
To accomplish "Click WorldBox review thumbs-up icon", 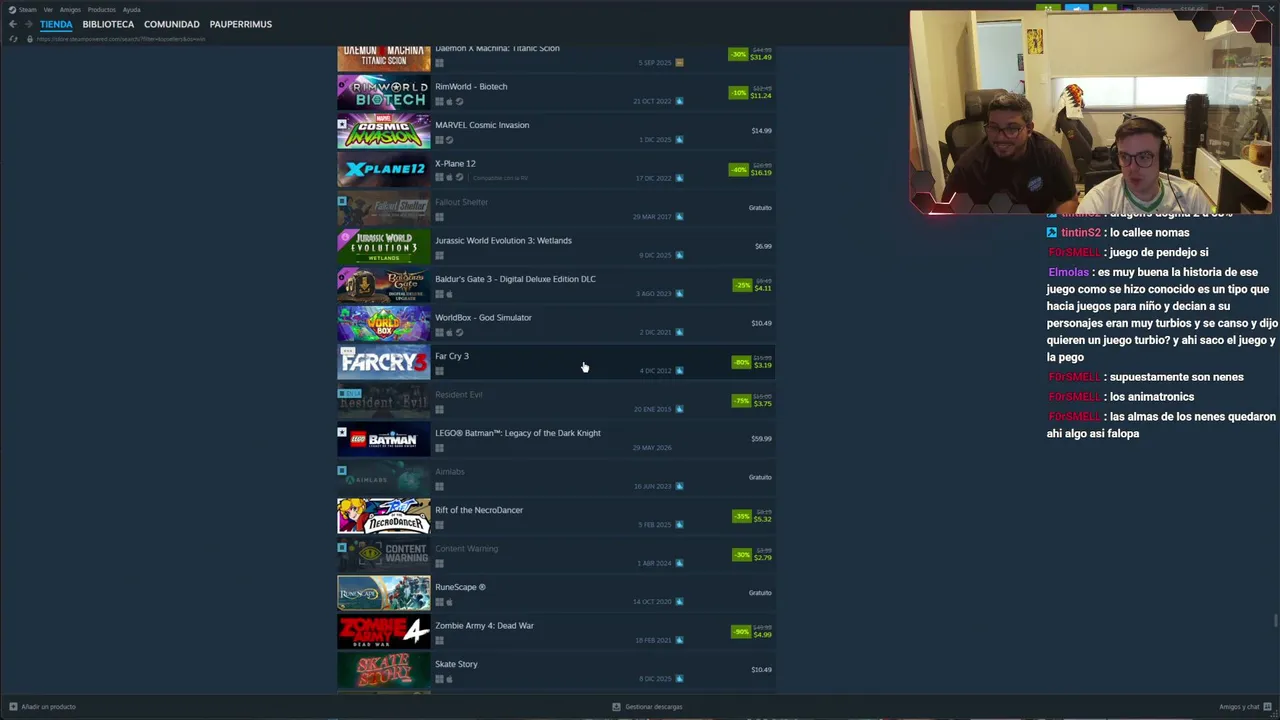I will pos(679,332).
